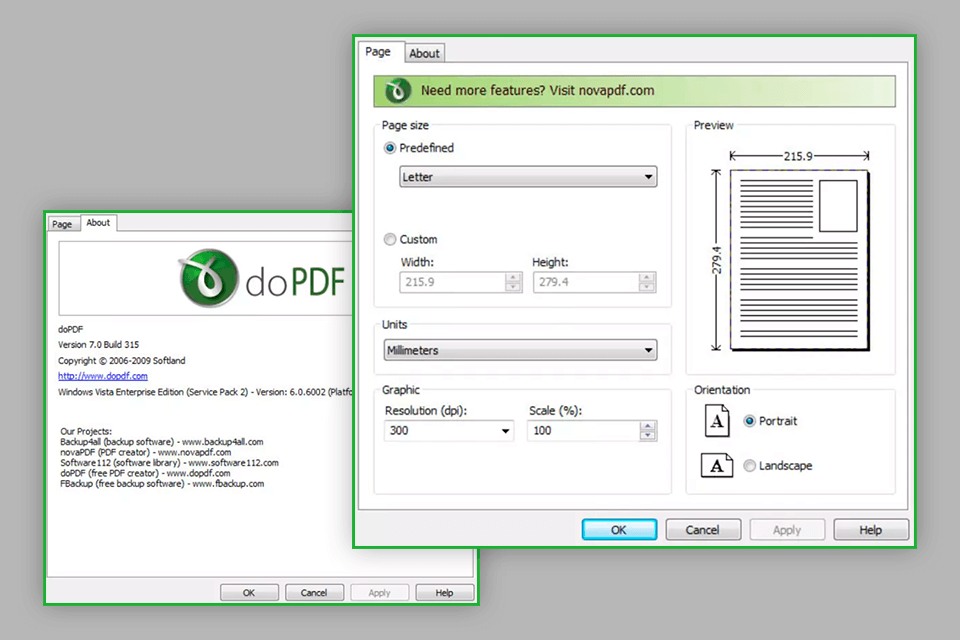Viewport: 960px width, 640px height.
Task: Click the Portrait page orientation icon
Action: point(716,421)
